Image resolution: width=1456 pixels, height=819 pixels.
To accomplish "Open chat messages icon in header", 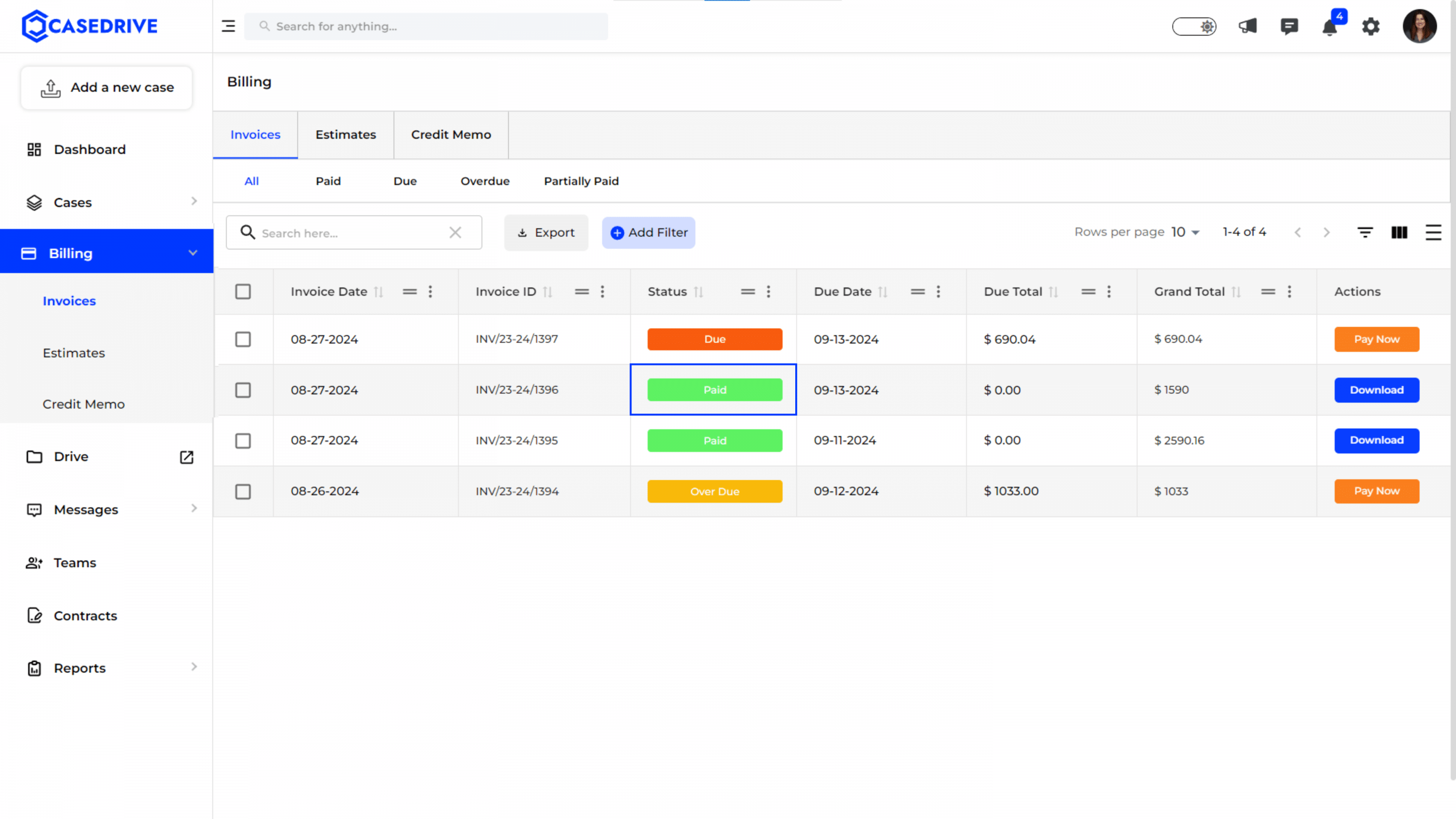I will tap(1289, 26).
